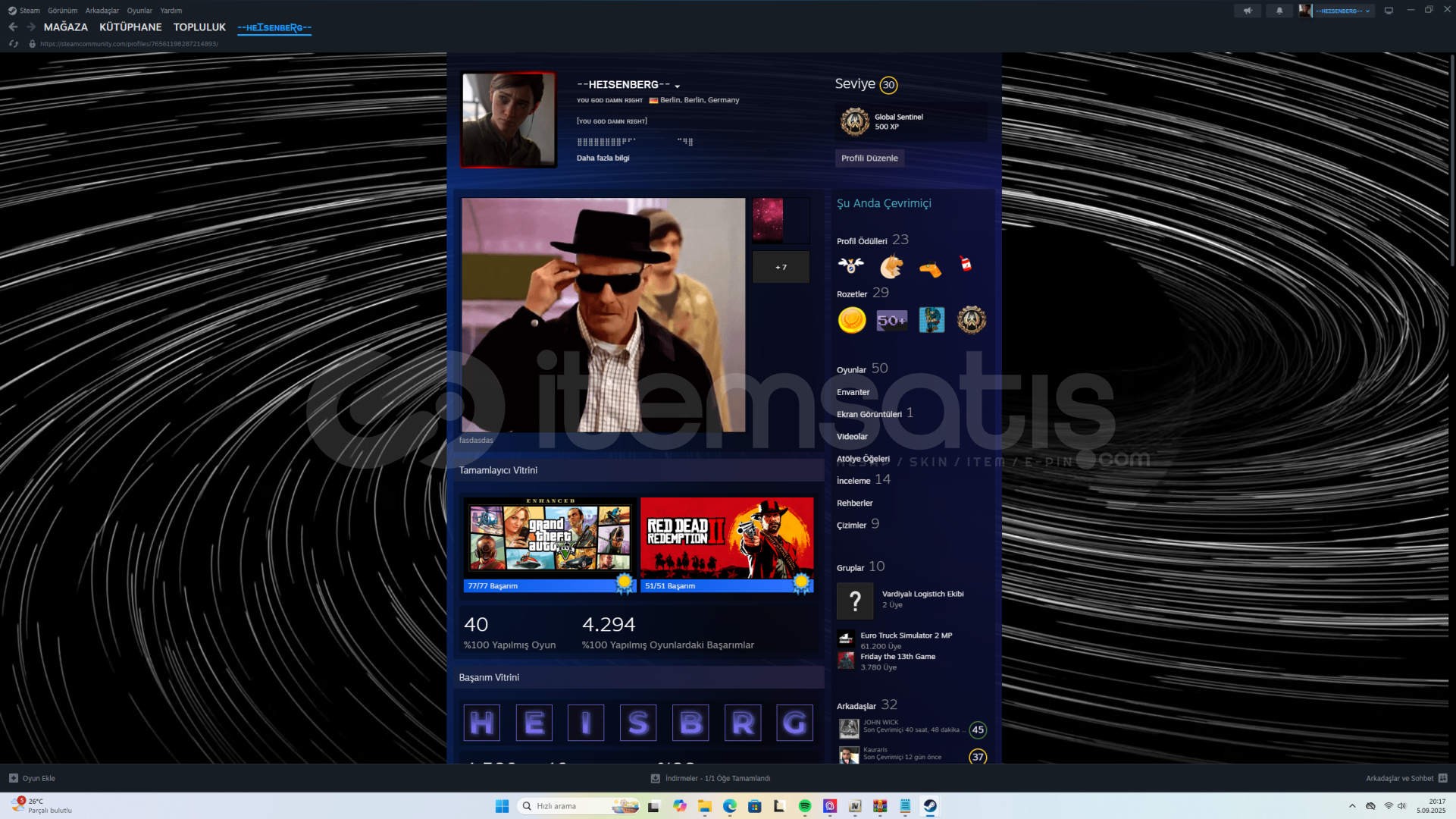The width and height of the screenshot is (1456, 819).
Task: Show the +7 more artworks
Action: click(x=781, y=267)
